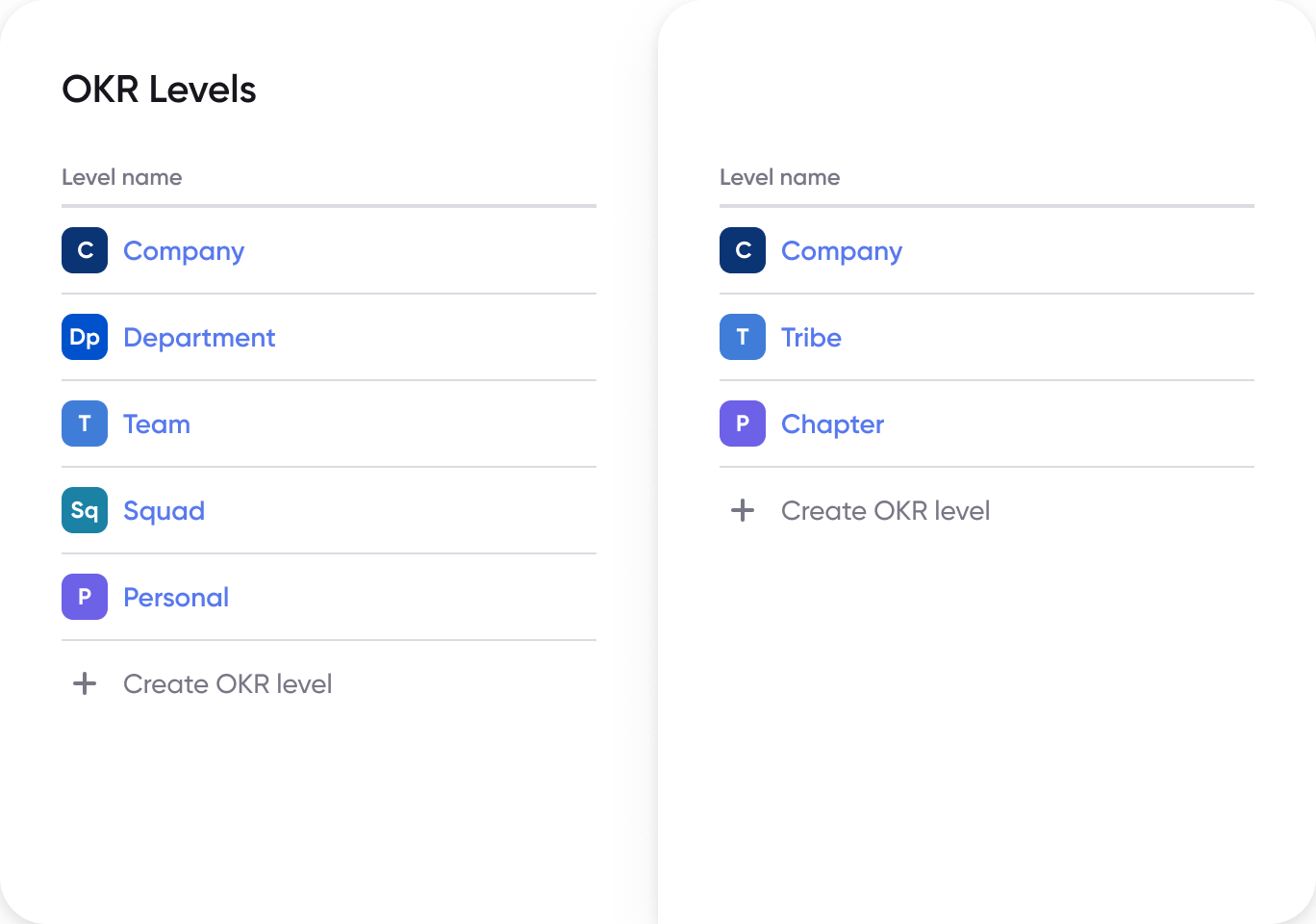
Task: Select the Team "T" badge icon
Action: (x=84, y=423)
